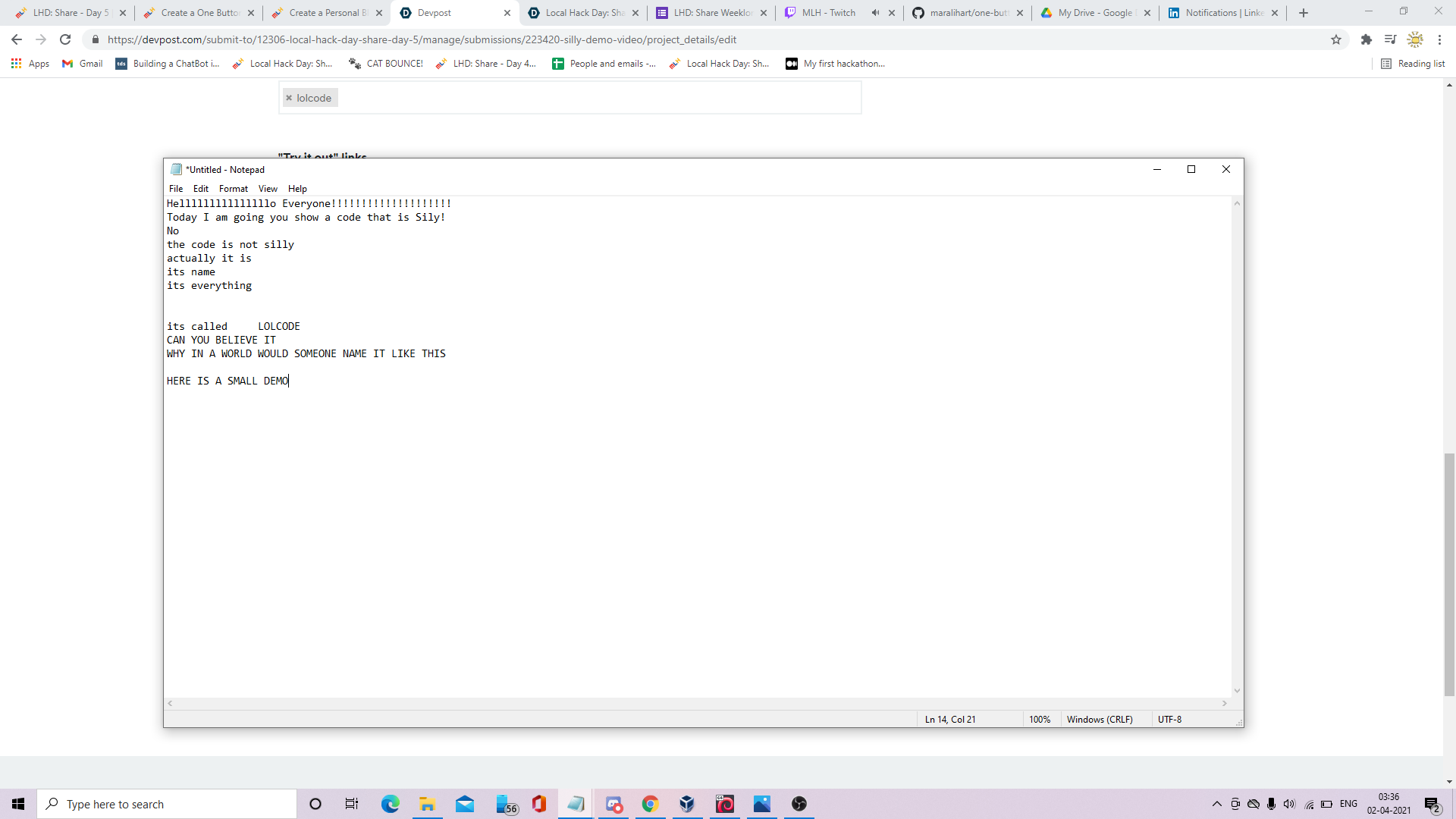The width and height of the screenshot is (1456, 819).
Task: Remove the lolcode tag
Action: point(289,98)
